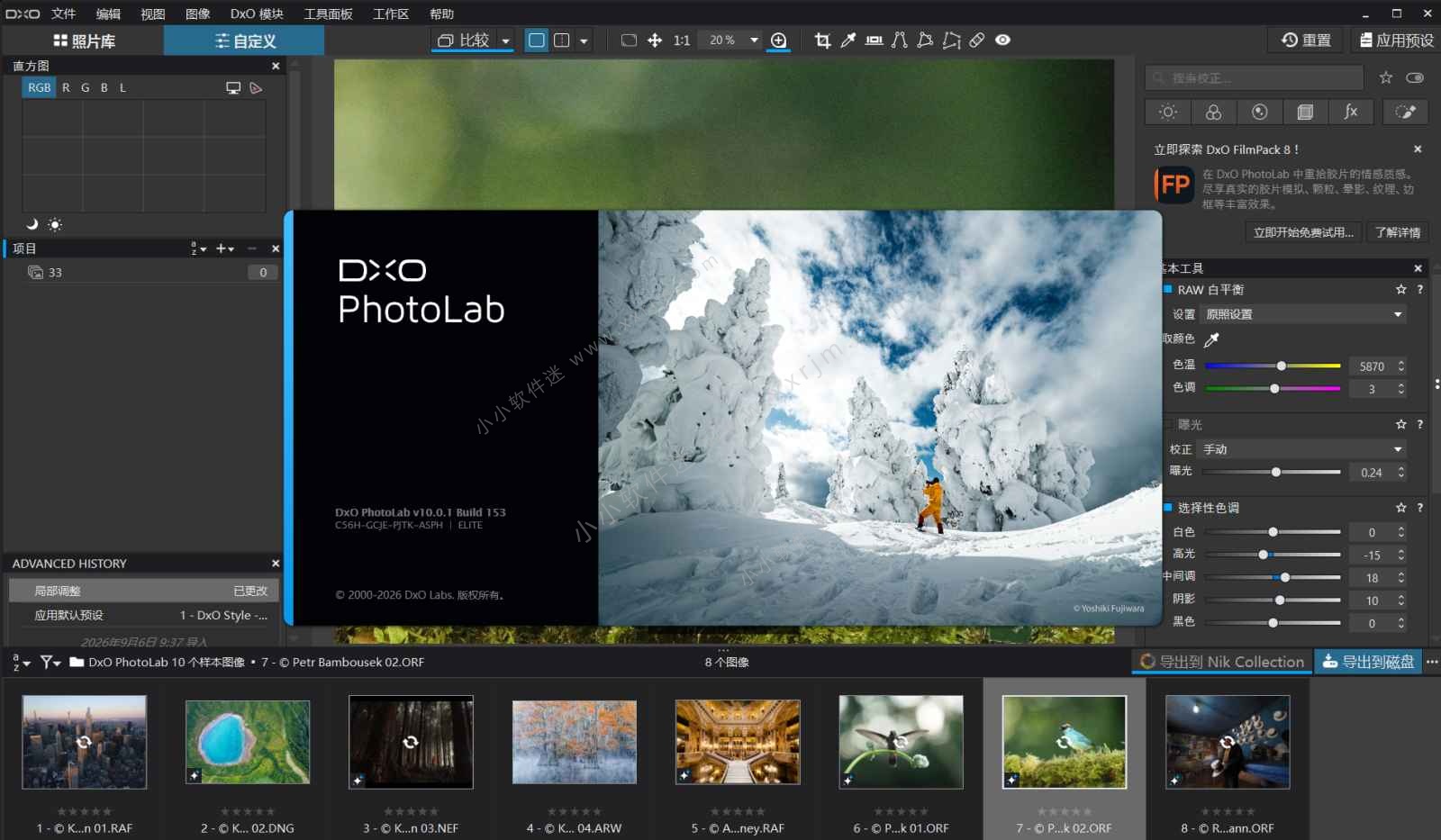
Task: Pick the 取颜色 white balance eyedropper
Action: point(1211,339)
